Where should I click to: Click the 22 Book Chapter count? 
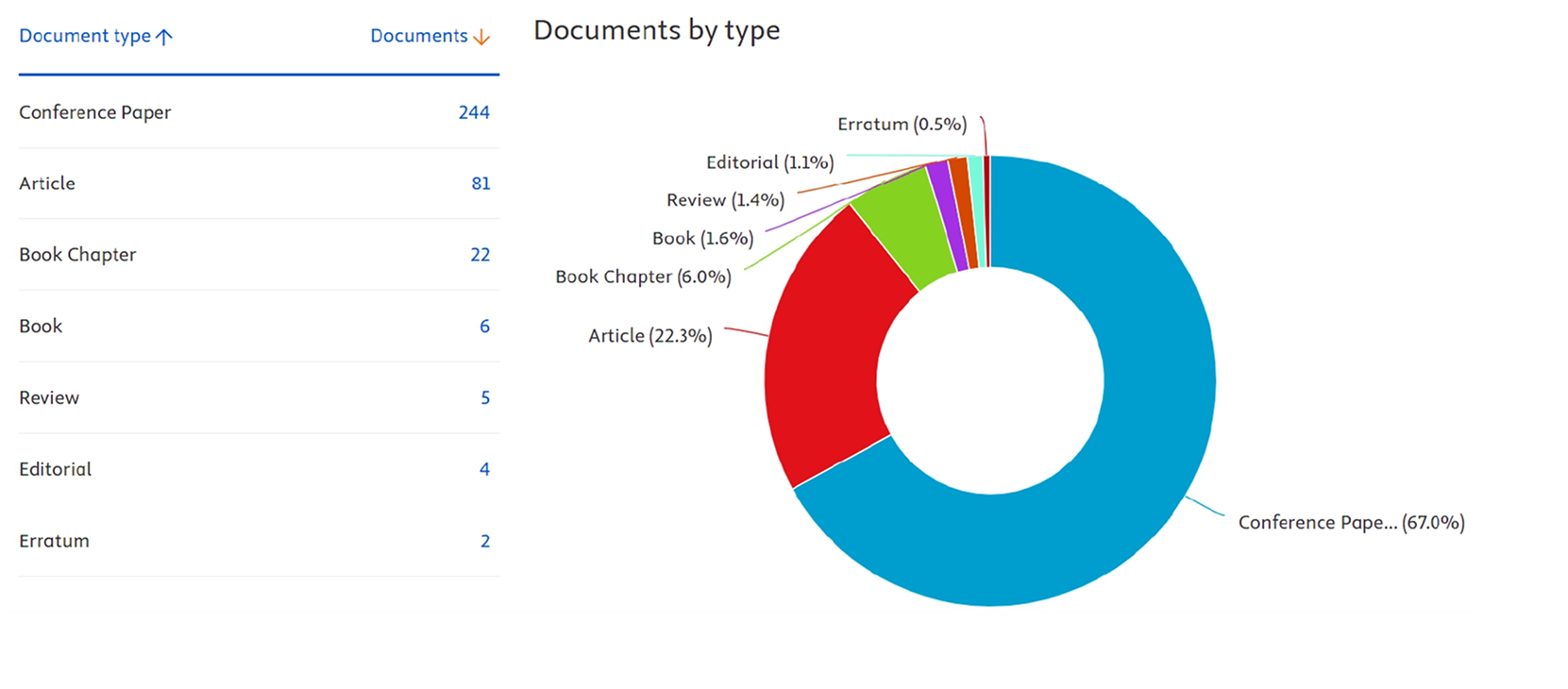[480, 255]
